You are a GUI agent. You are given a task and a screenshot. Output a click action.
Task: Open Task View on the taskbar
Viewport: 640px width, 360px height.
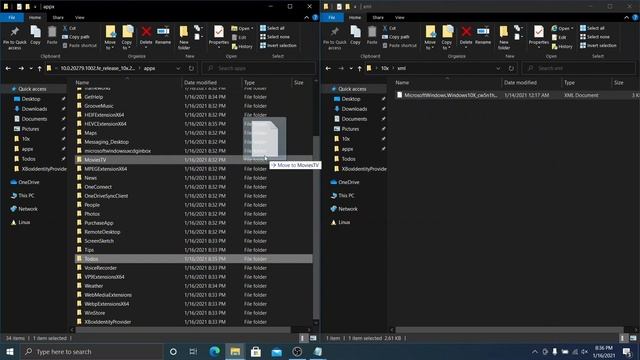pos(193,351)
